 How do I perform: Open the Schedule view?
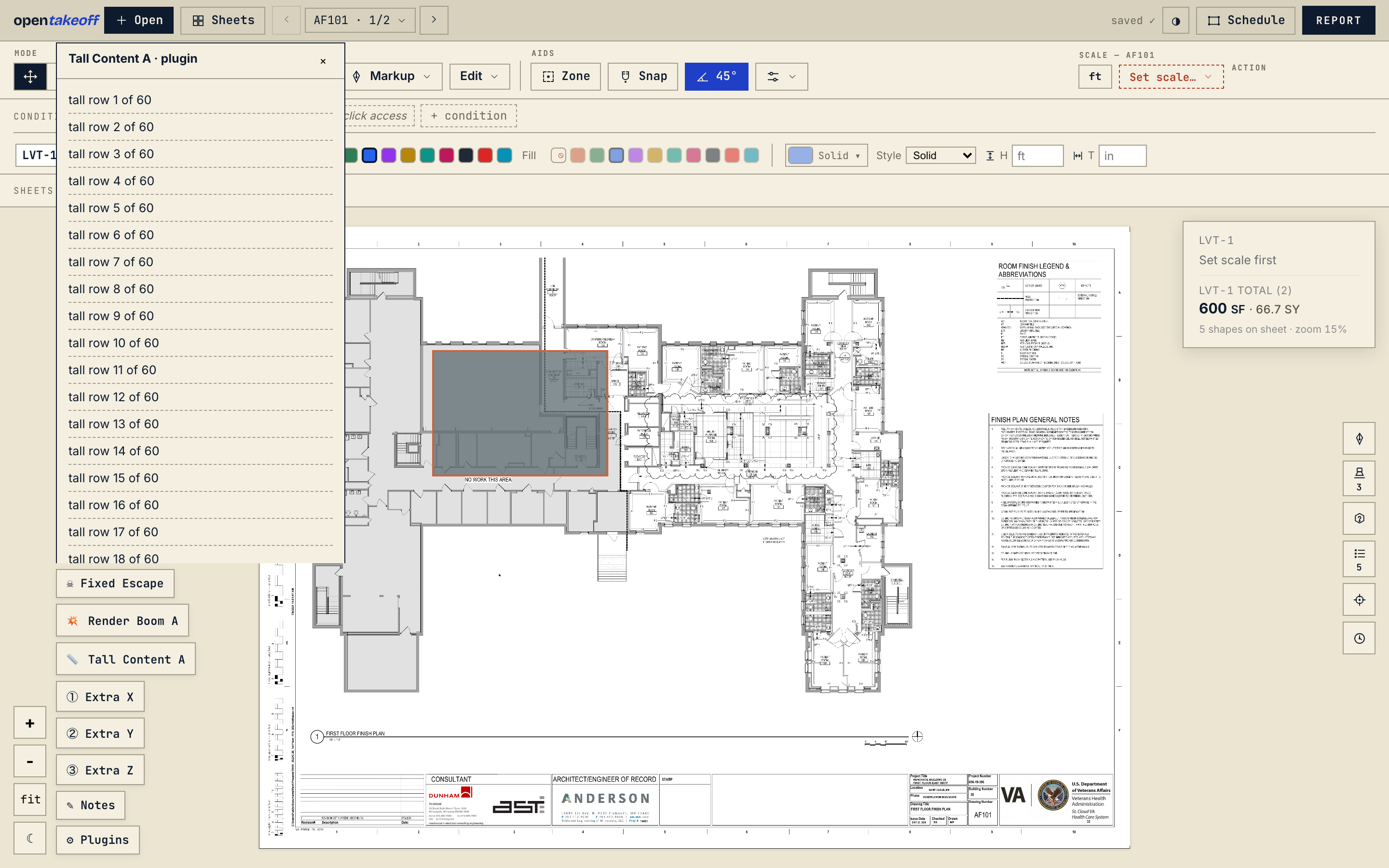pyautogui.click(x=1245, y=20)
